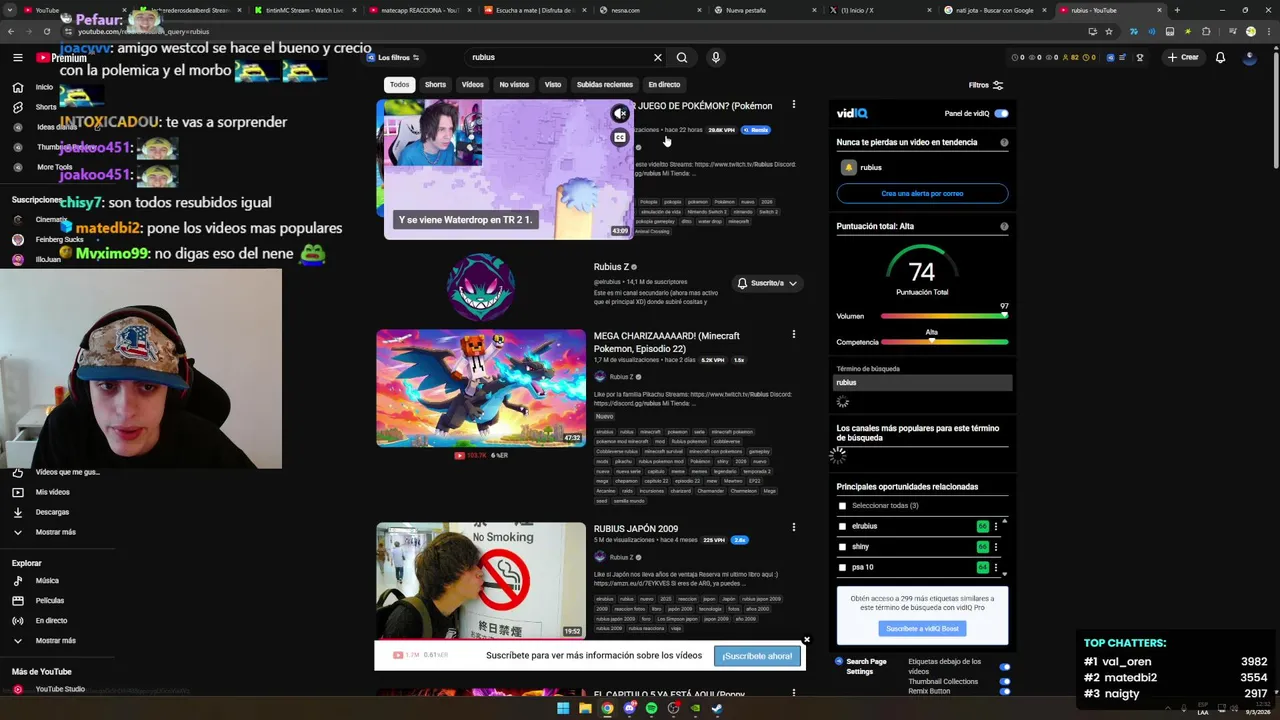Select the No vistos filter chip

click(514, 85)
